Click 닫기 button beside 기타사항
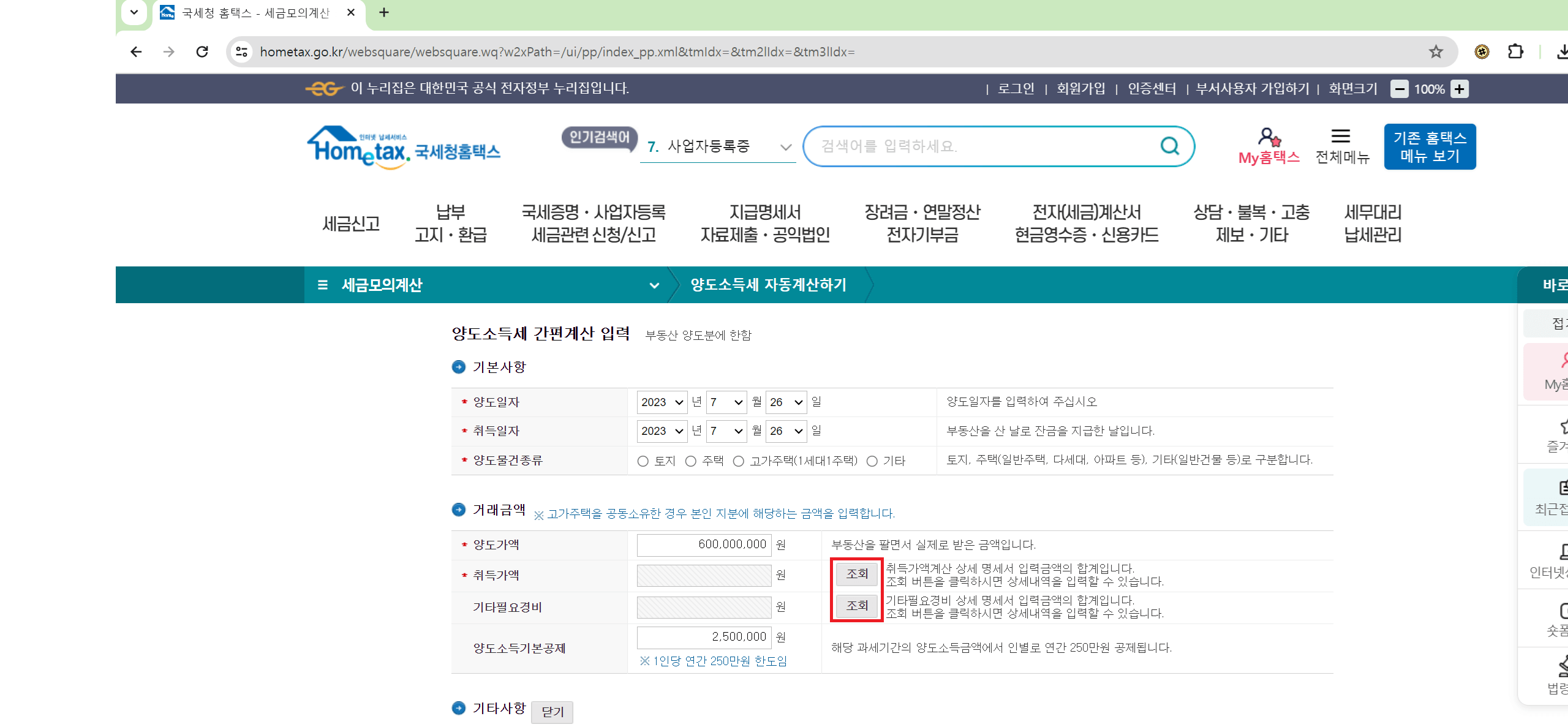 pos(552,712)
